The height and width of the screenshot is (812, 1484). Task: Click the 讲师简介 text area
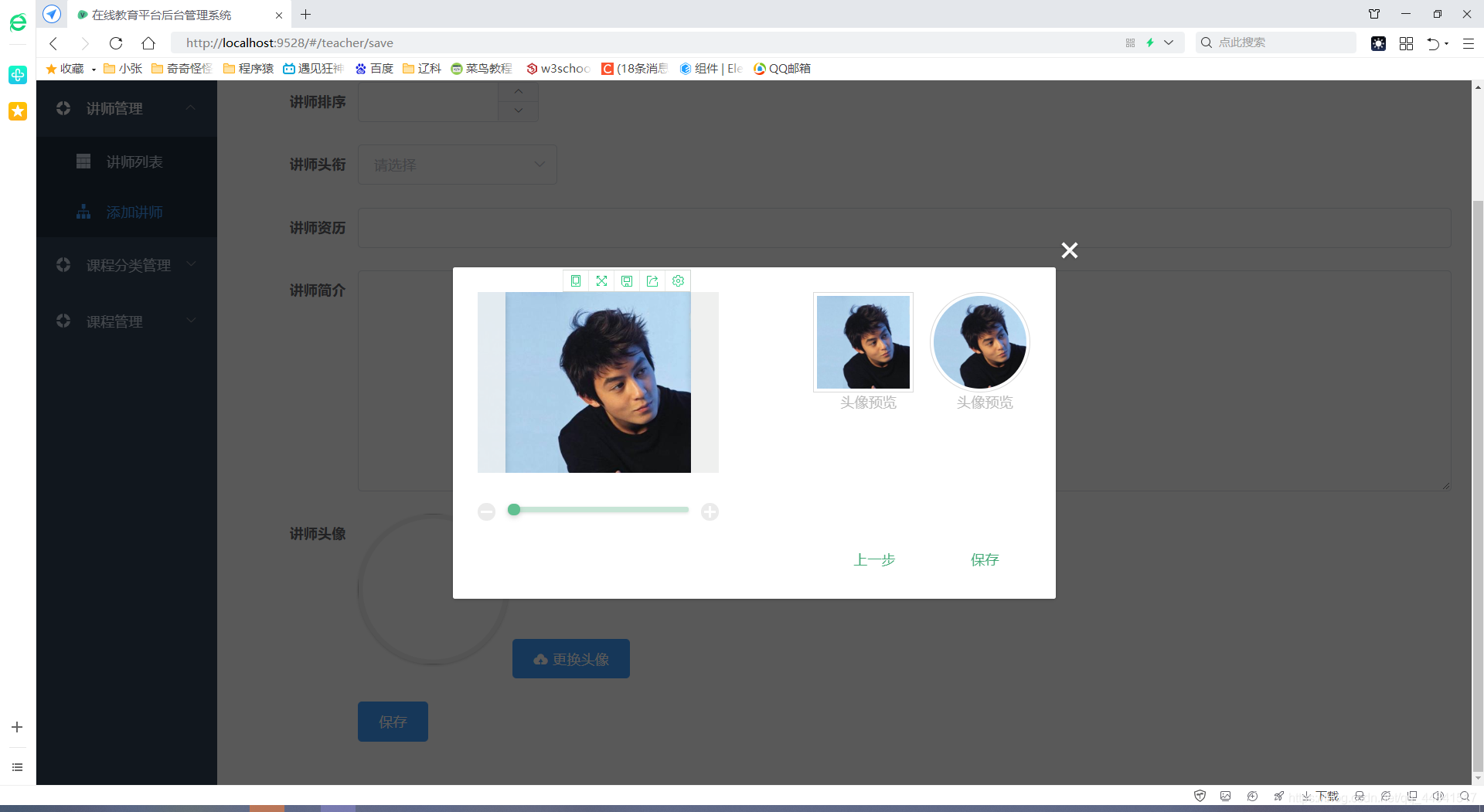point(904,380)
